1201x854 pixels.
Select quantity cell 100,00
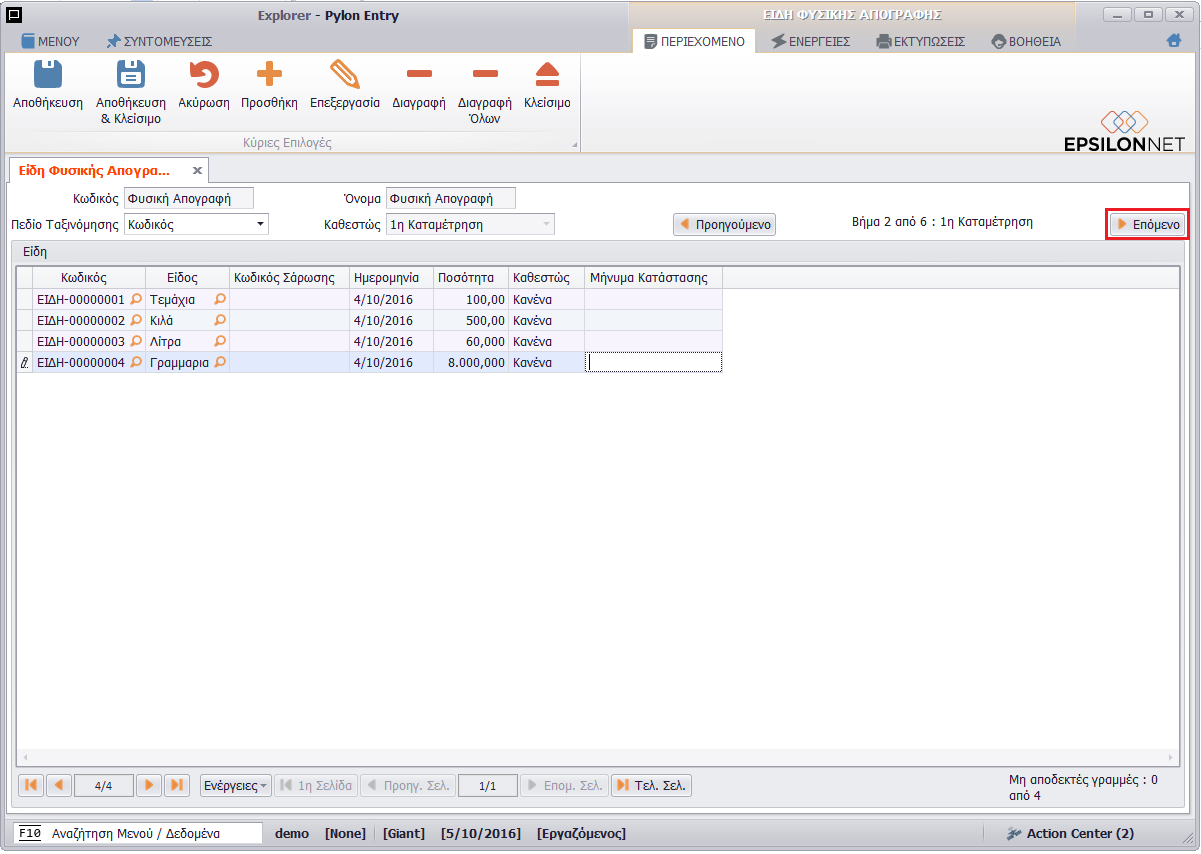(x=471, y=299)
